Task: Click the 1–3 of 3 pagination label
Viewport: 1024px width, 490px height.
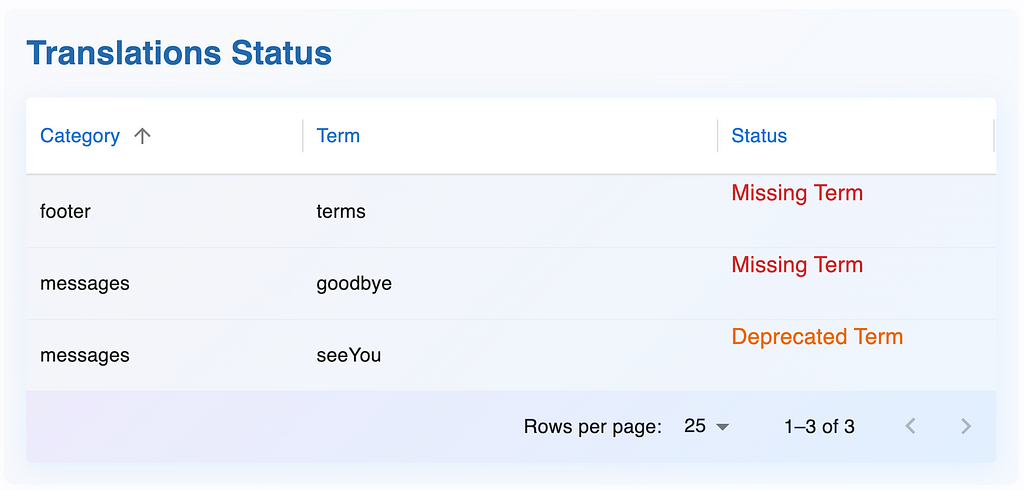Action: tap(819, 427)
